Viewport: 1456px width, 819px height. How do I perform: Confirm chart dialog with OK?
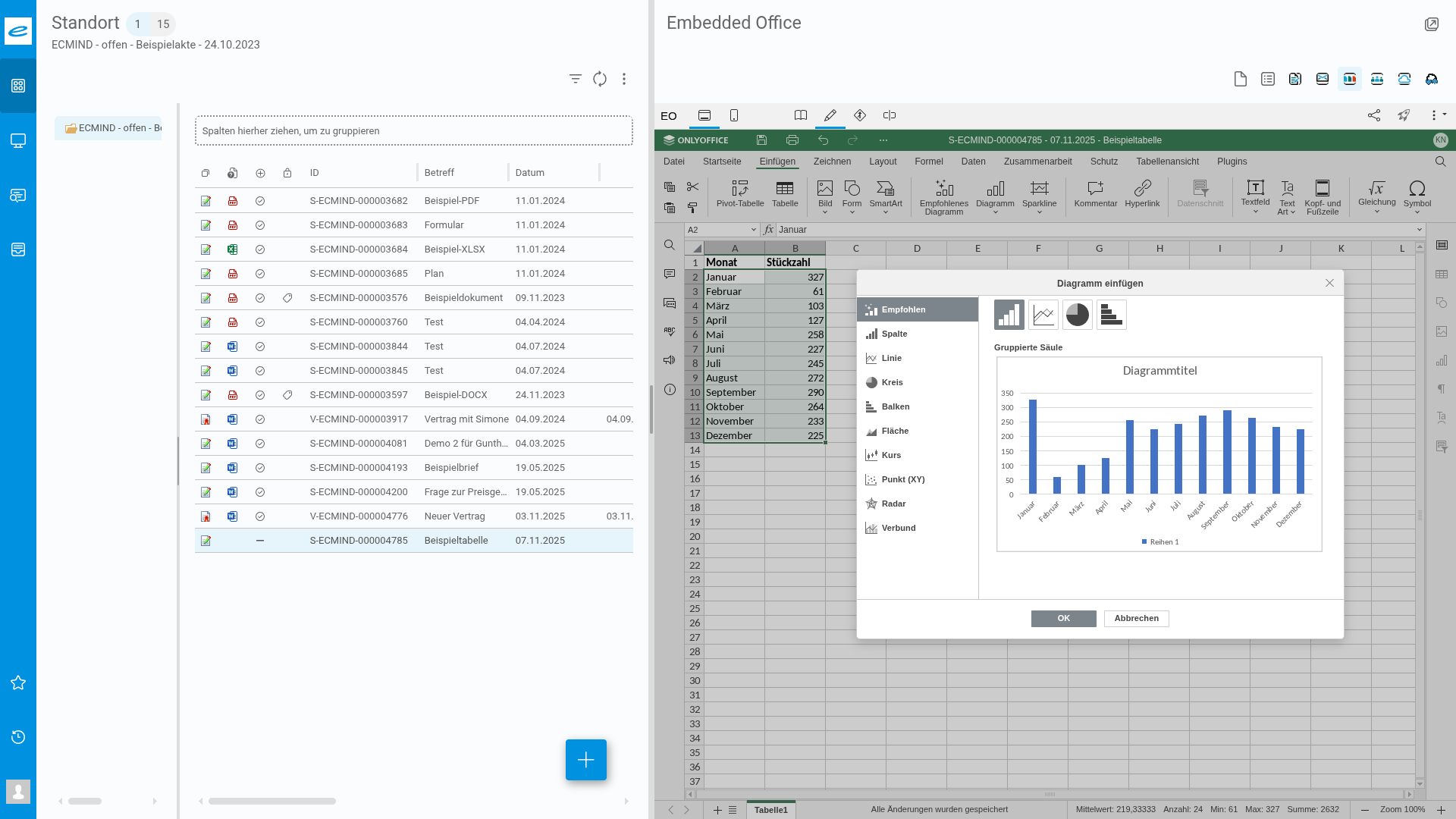coord(1063,618)
